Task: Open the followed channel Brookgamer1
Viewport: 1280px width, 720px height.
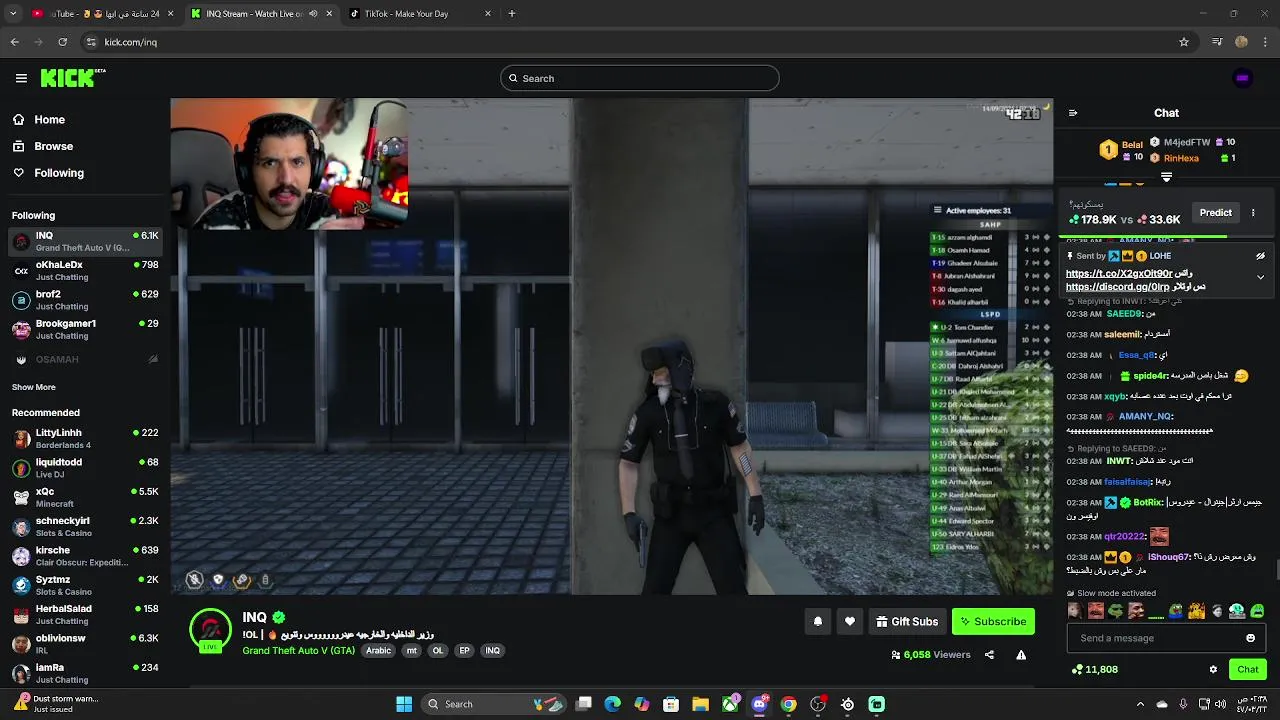Action: click(85, 329)
